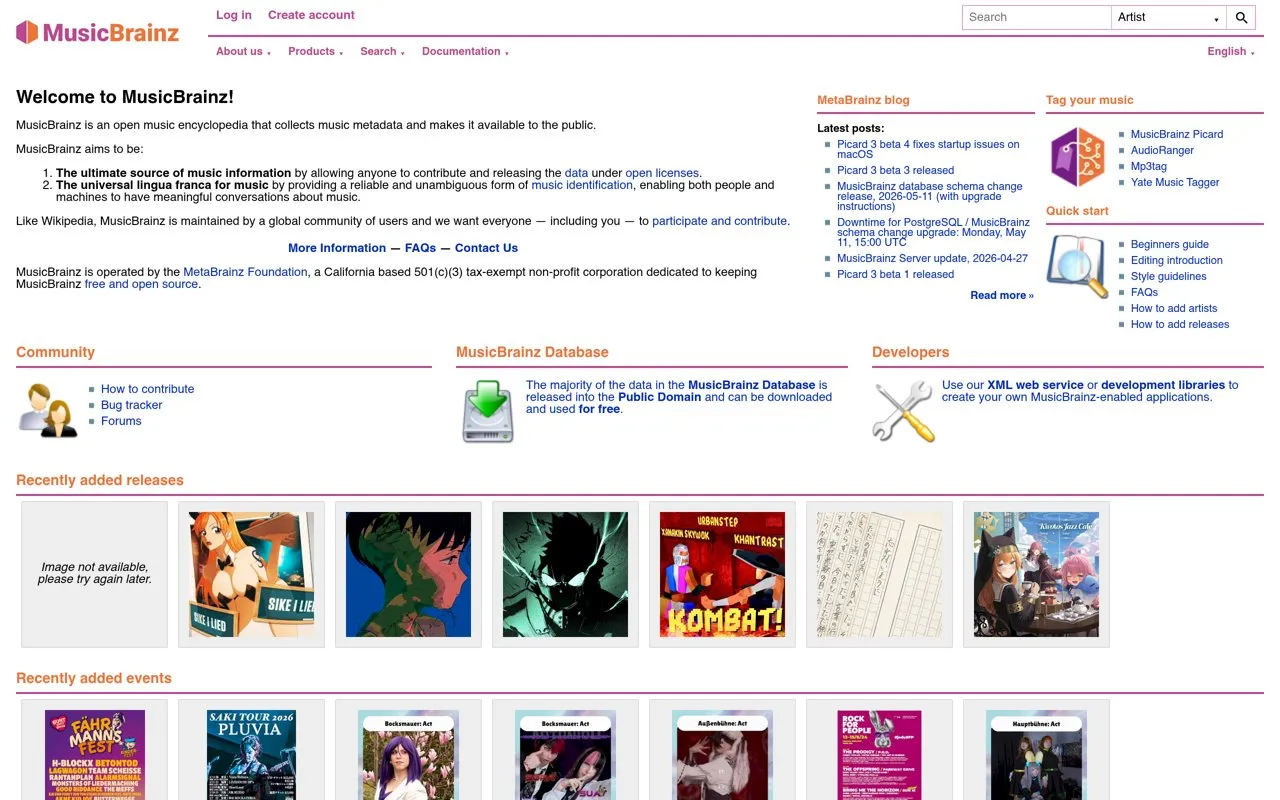Viewport: 1280px width, 800px height.
Task: Open the Search dropdown menu
Action: point(382,51)
